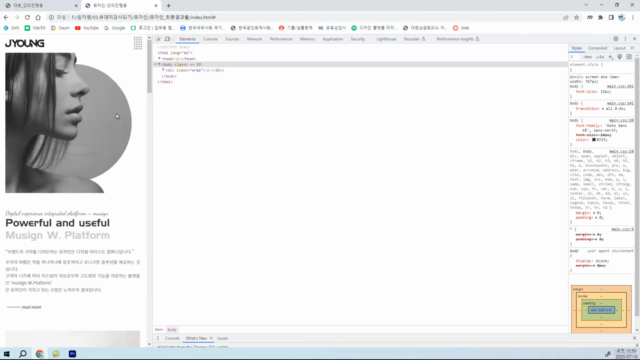640x360 pixels.
Task: Close the What's New drawer tab
Action: (x=211, y=338)
